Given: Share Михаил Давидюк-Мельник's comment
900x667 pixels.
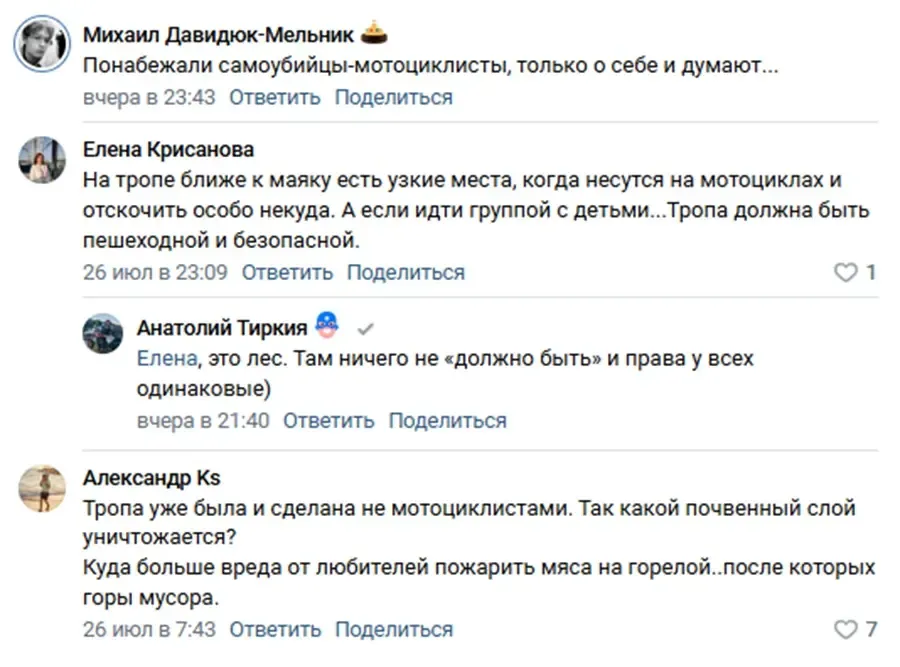Looking at the screenshot, I should pos(394,97).
